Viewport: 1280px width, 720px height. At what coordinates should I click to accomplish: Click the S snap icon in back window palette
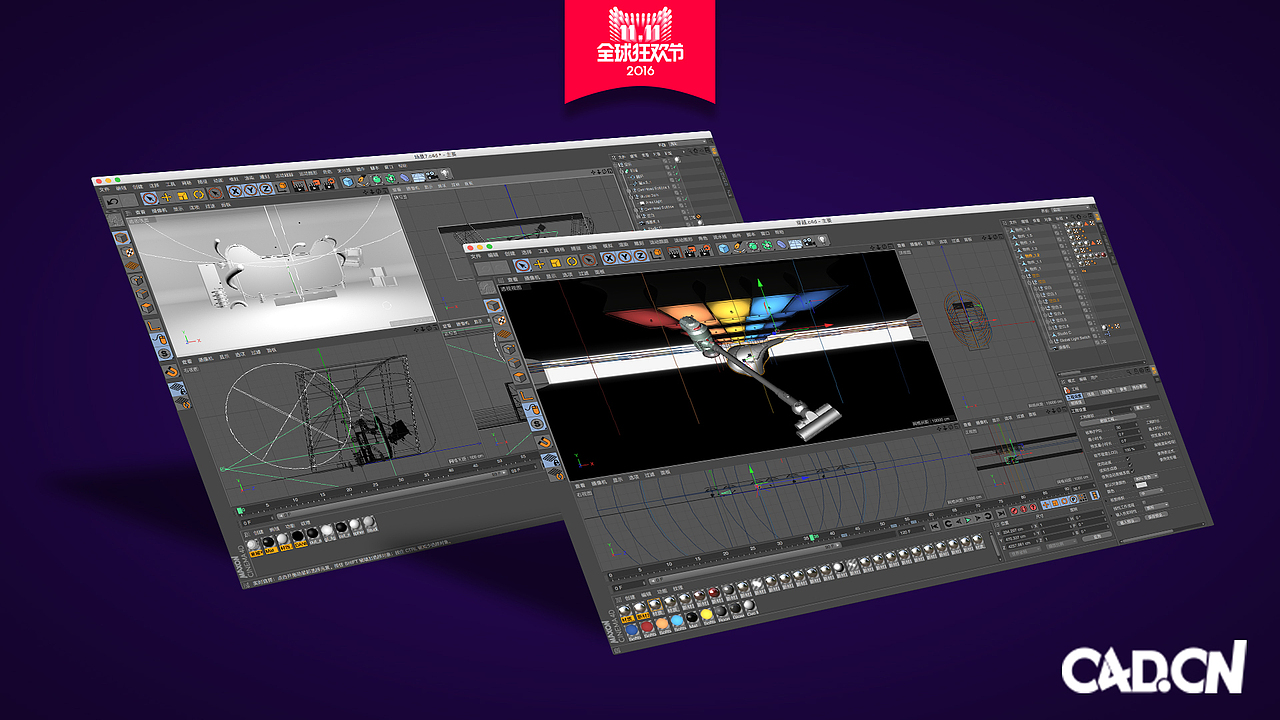click(164, 353)
